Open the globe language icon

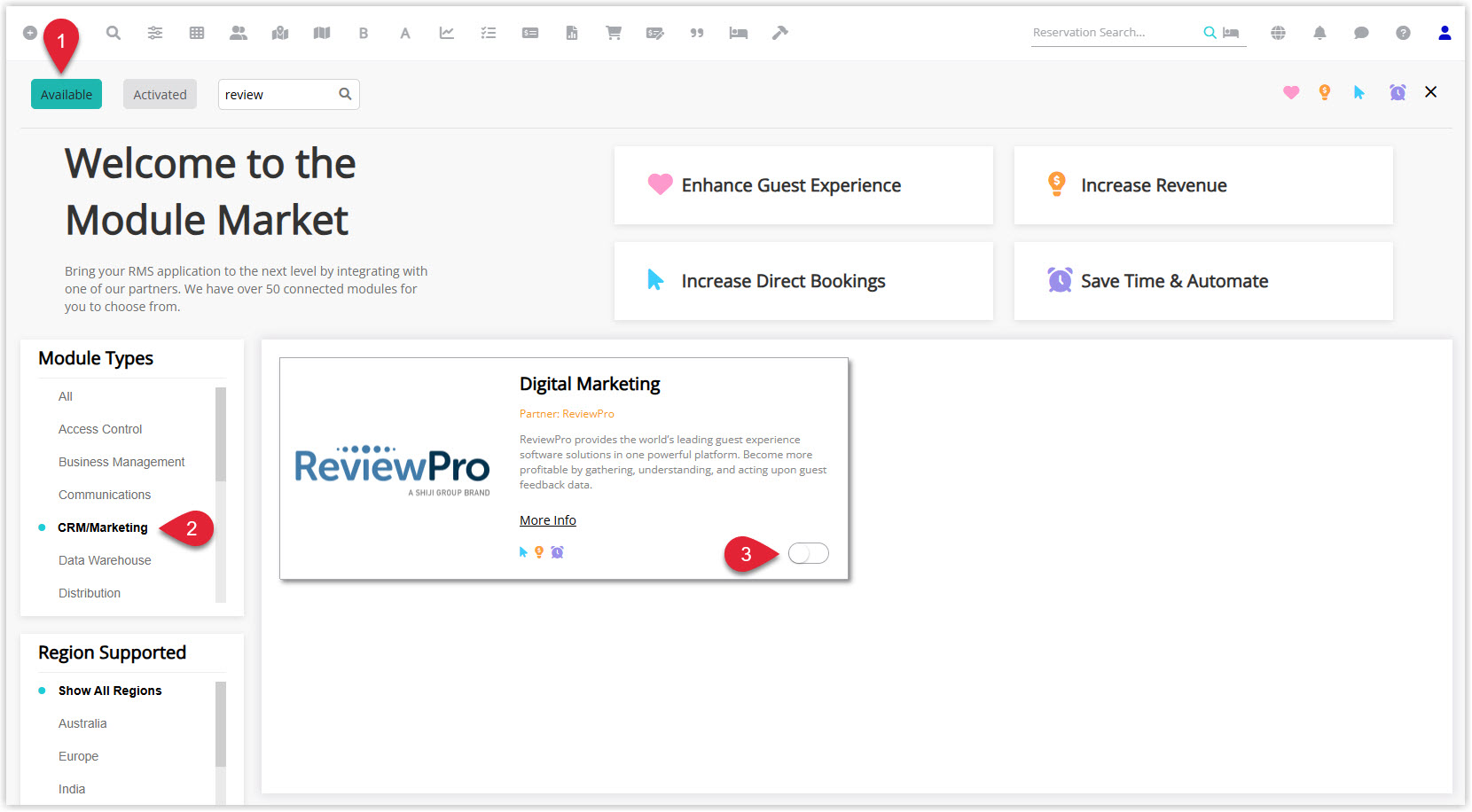pyautogui.click(x=1278, y=33)
